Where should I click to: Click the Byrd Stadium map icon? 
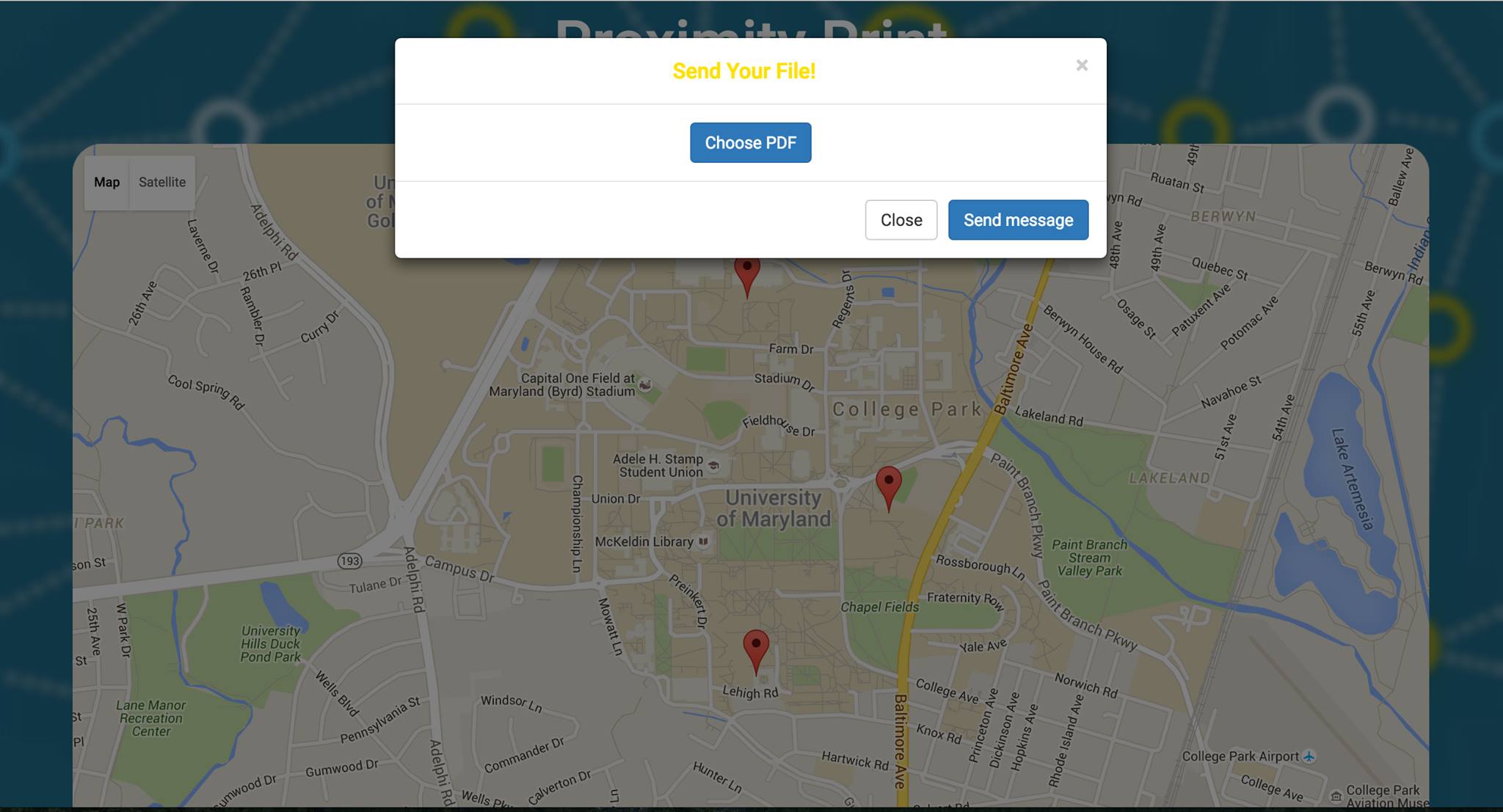point(646,384)
